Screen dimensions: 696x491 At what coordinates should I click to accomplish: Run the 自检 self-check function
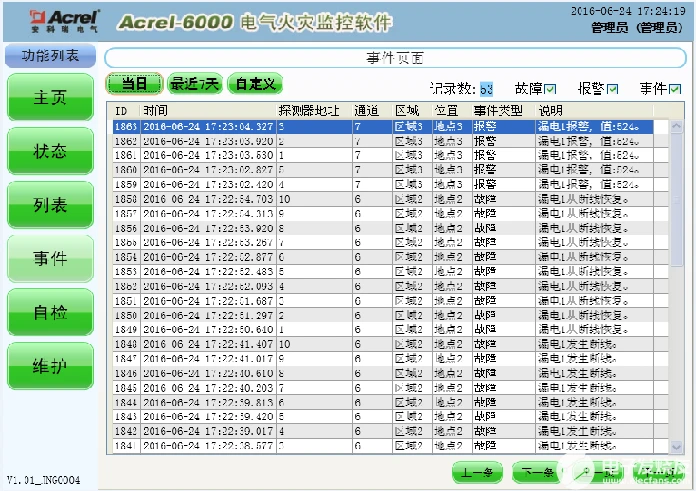pos(51,312)
